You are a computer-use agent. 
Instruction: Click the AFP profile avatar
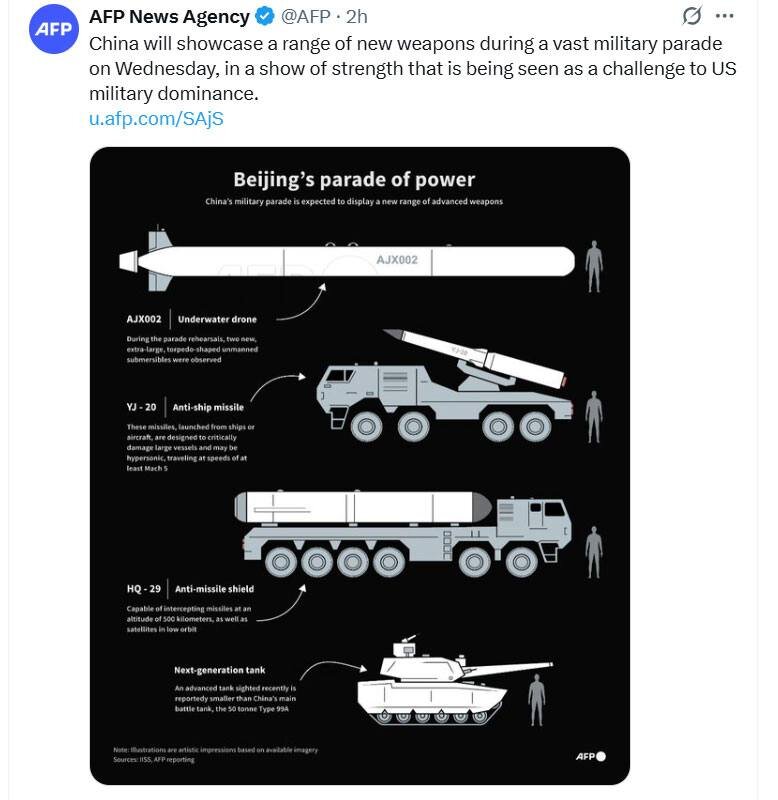(53, 30)
